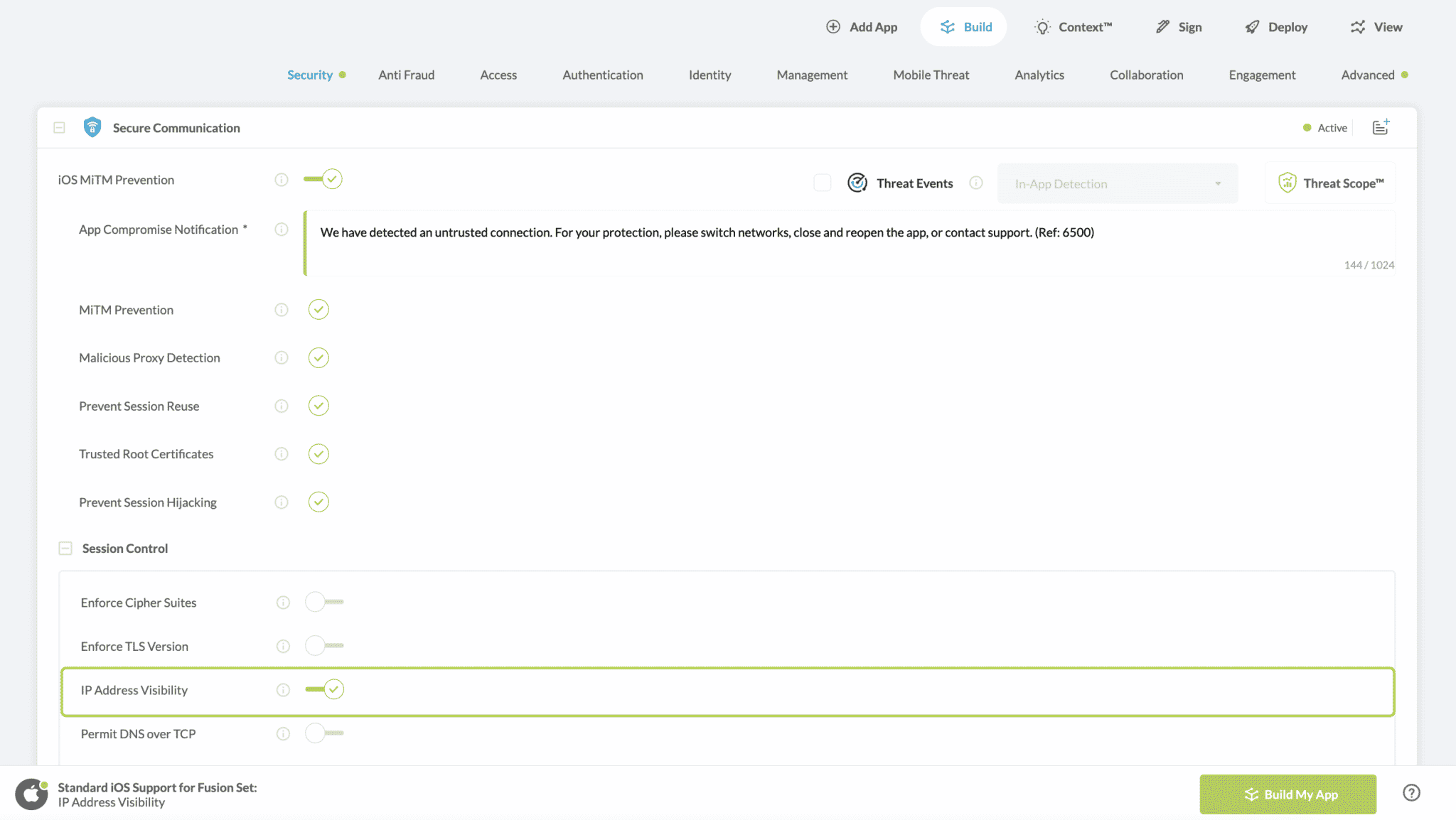Click info icon for Enforce TLS Version
Image resolution: width=1456 pixels, height=820 pixels.
tap(283, 646)
